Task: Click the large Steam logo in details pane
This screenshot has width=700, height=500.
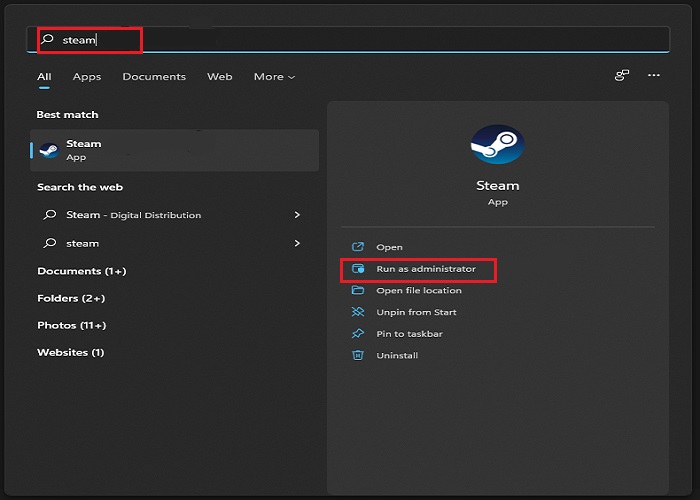Action: click(497, 144)
